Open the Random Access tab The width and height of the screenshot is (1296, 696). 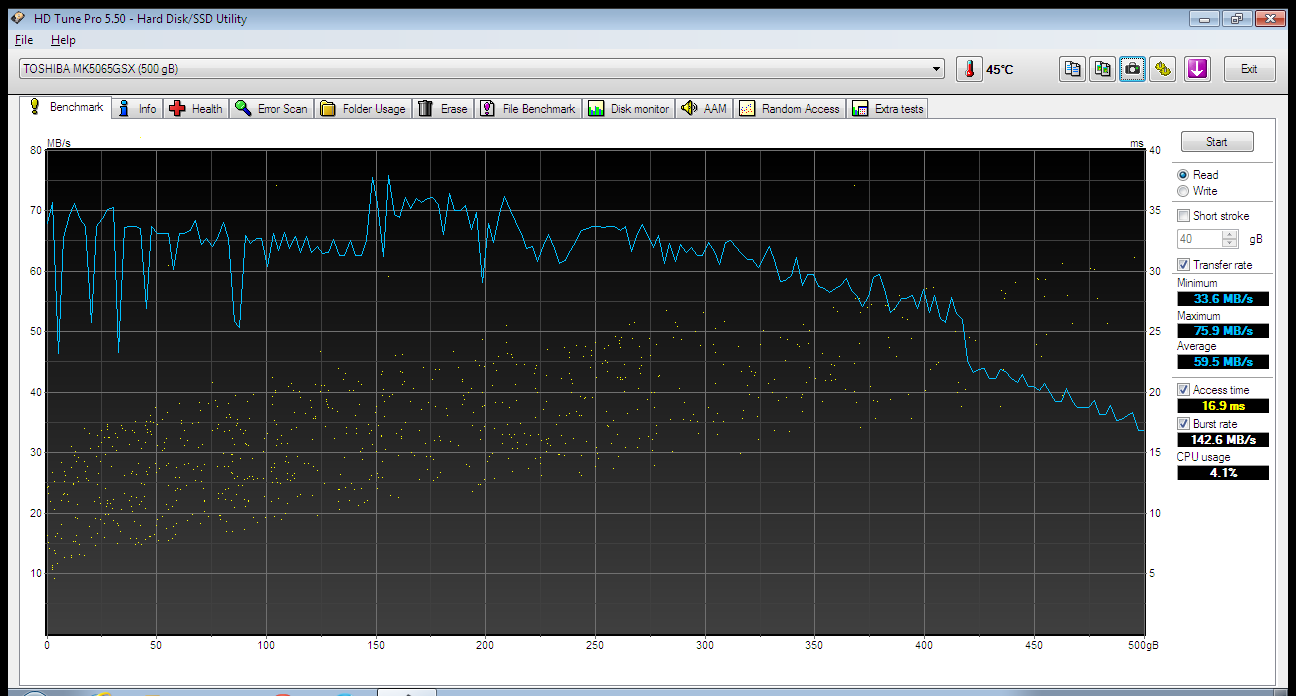coord(790,109)
